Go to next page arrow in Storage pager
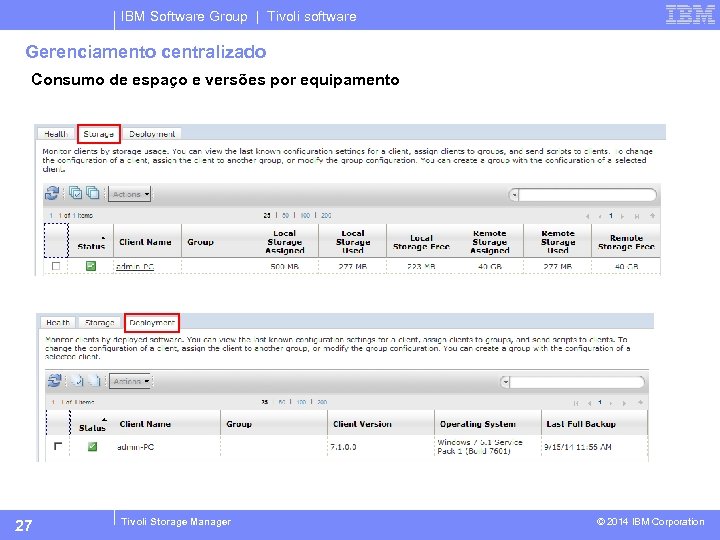This screenshot has width=720, height=540. click(623, 216)
